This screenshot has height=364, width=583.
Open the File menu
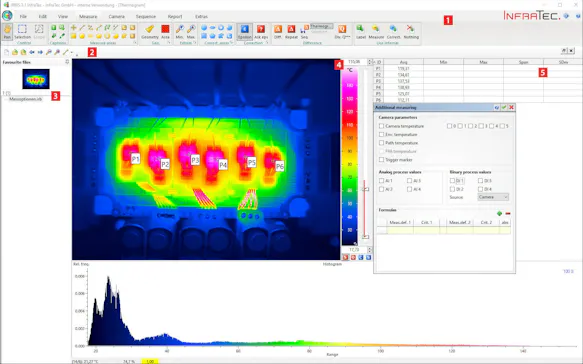point(23,16)
